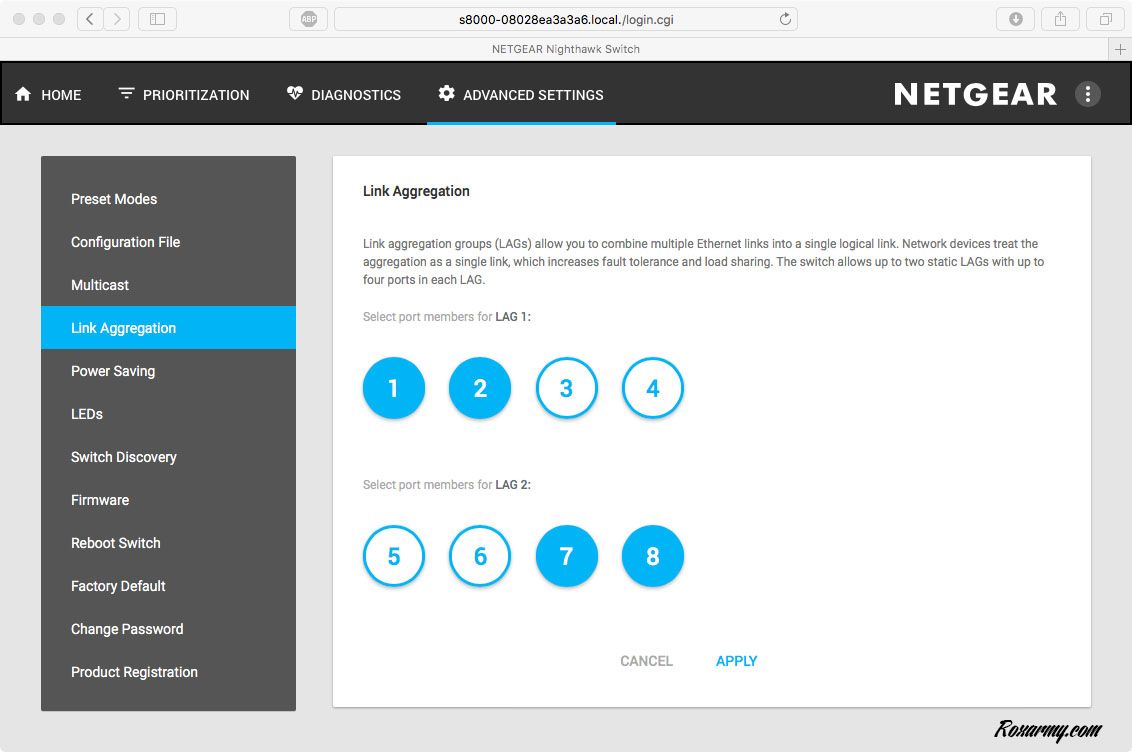The height and width of the screenshot is (752, 1132).
Task: Switch to the Prioritization tab
Action: (184, 95)
